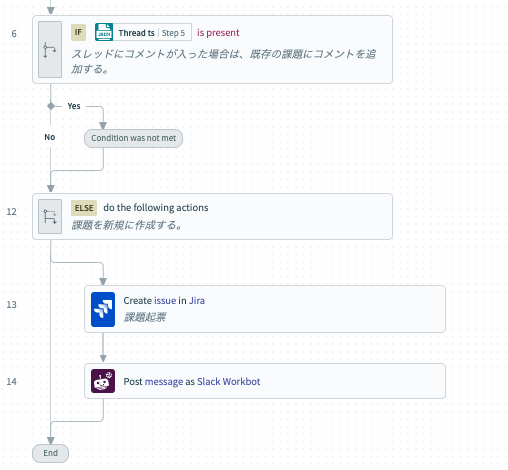Click step number 13 in the margin

tap(11, 305)
